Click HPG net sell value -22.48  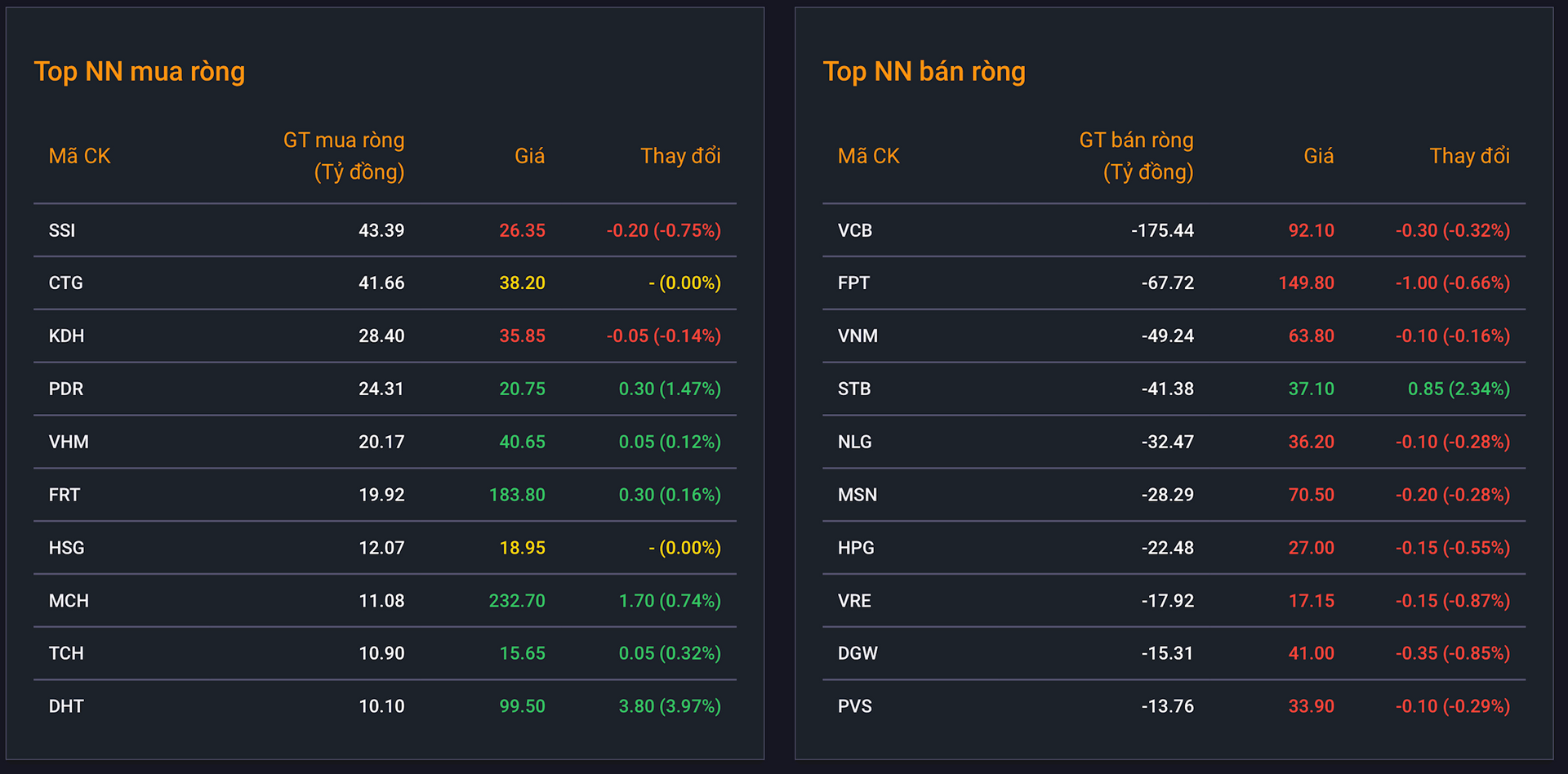[1167, 548]
